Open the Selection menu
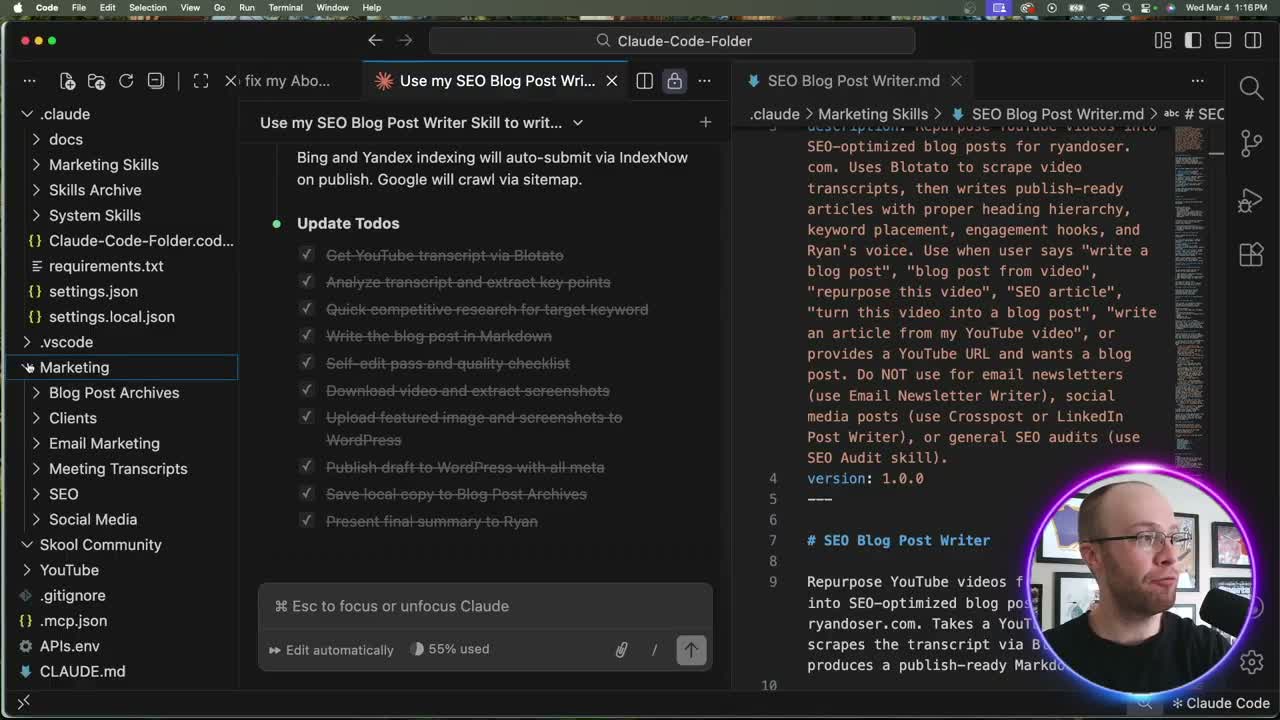The height and width of the screenshot is (720, 1280). [147, 7]
